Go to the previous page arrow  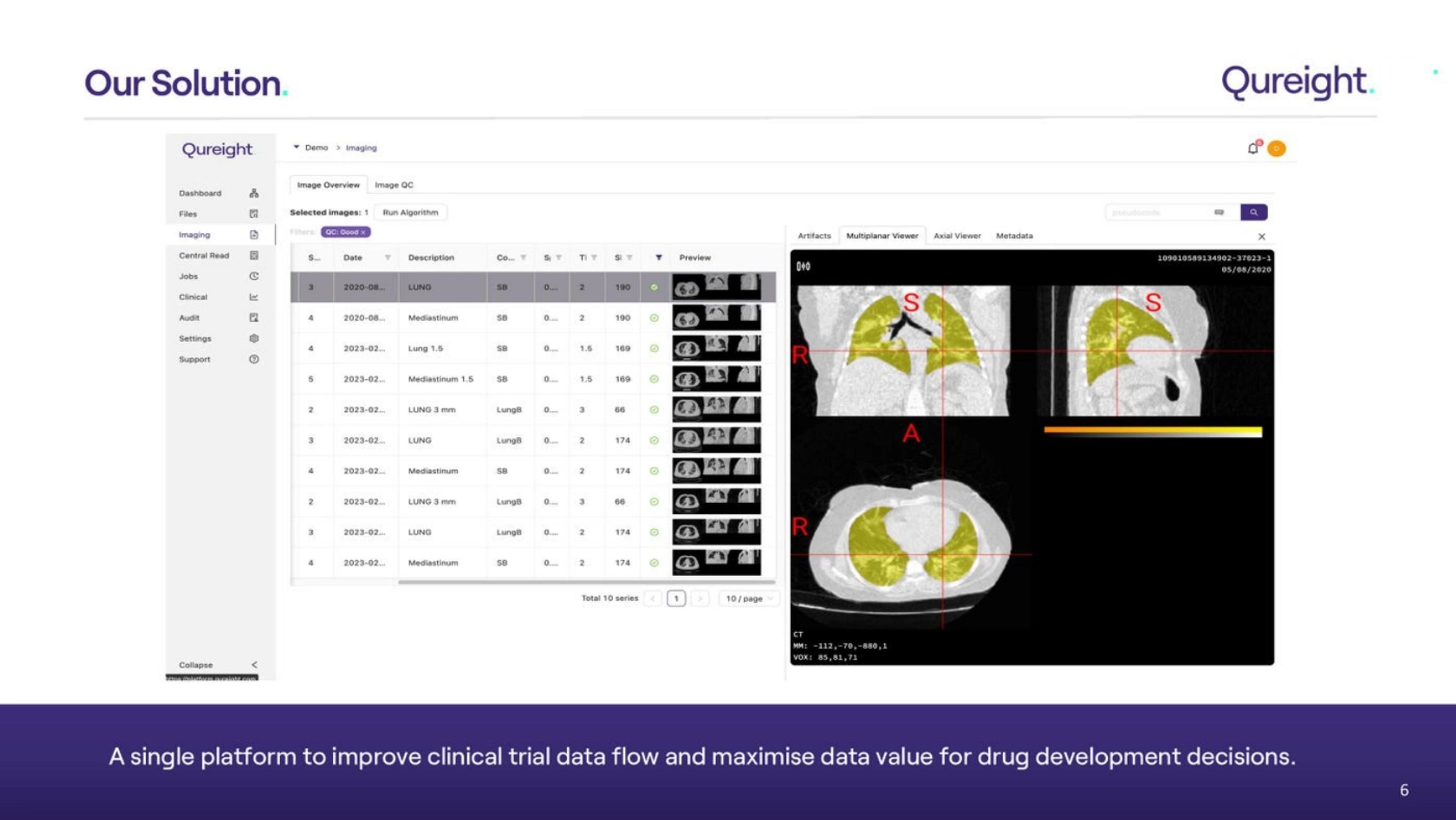pos(653,599)
